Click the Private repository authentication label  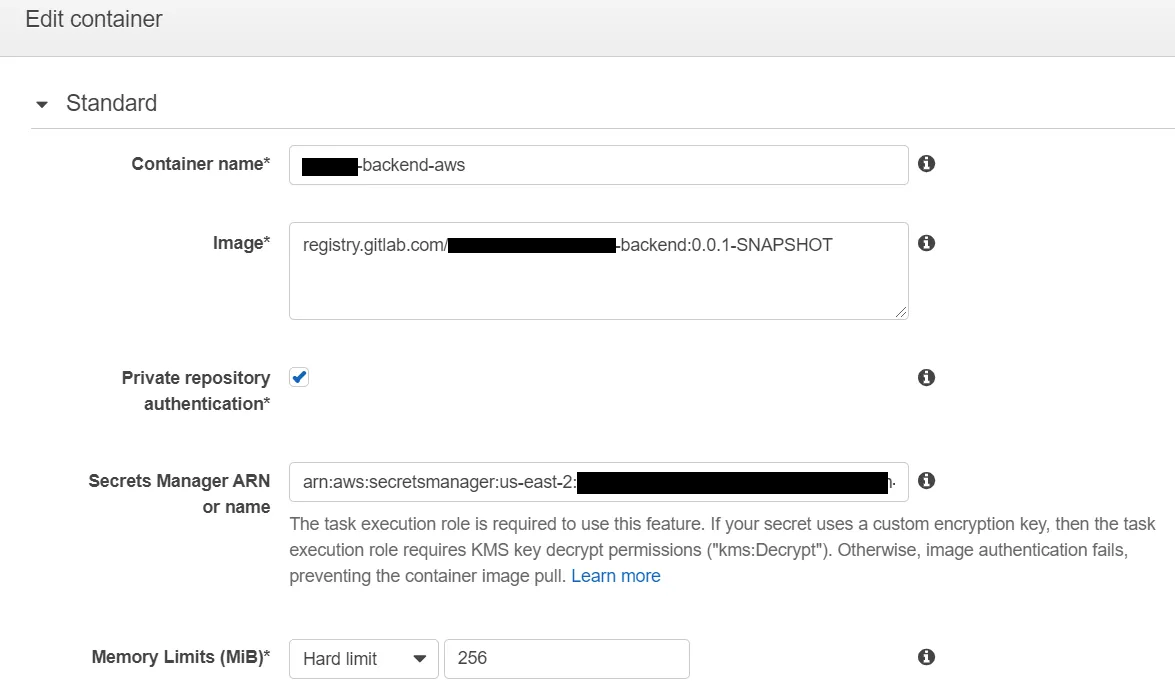tap(196, 390)
